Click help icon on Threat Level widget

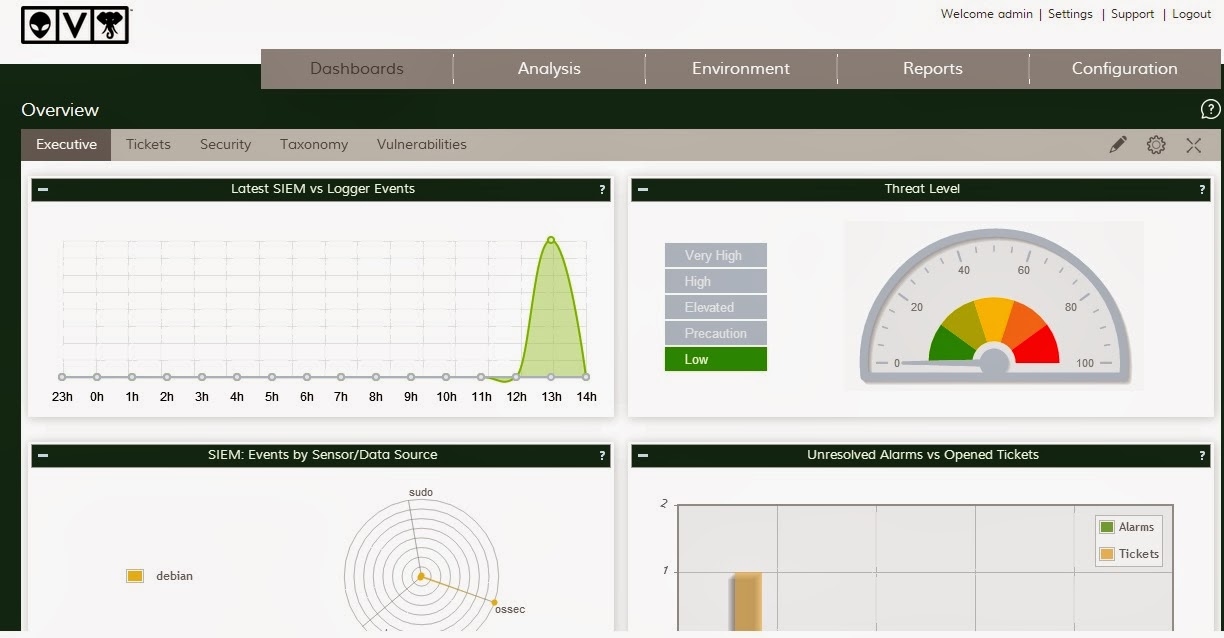click(1202, 189)
